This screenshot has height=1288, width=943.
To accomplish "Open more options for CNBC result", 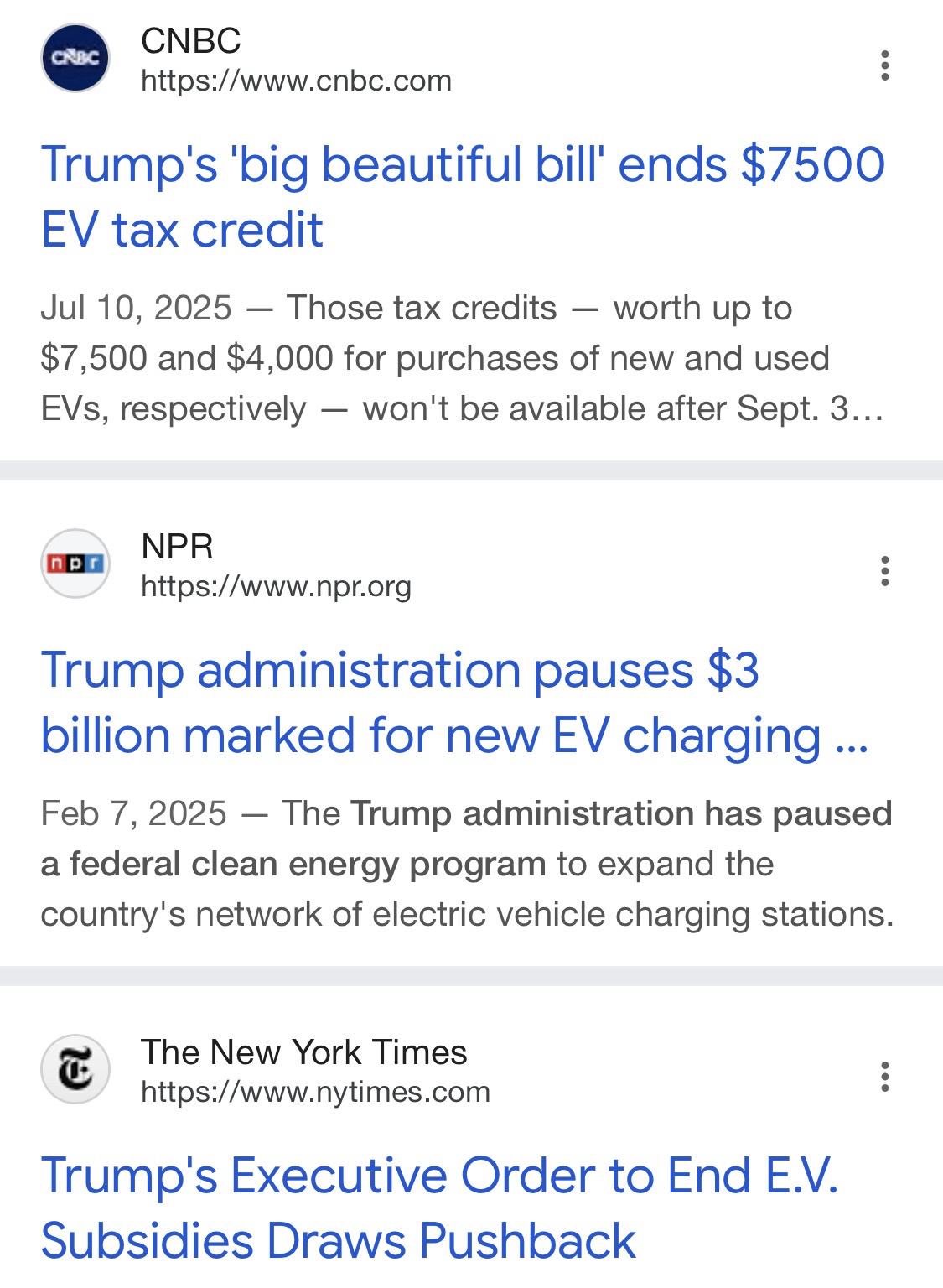I will point(884,65).
